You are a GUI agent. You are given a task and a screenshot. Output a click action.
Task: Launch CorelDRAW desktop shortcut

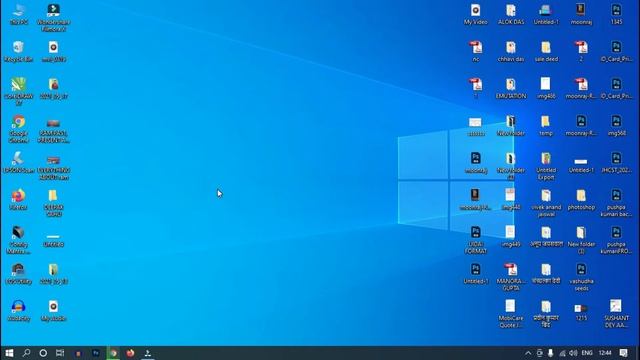point(18,91)
